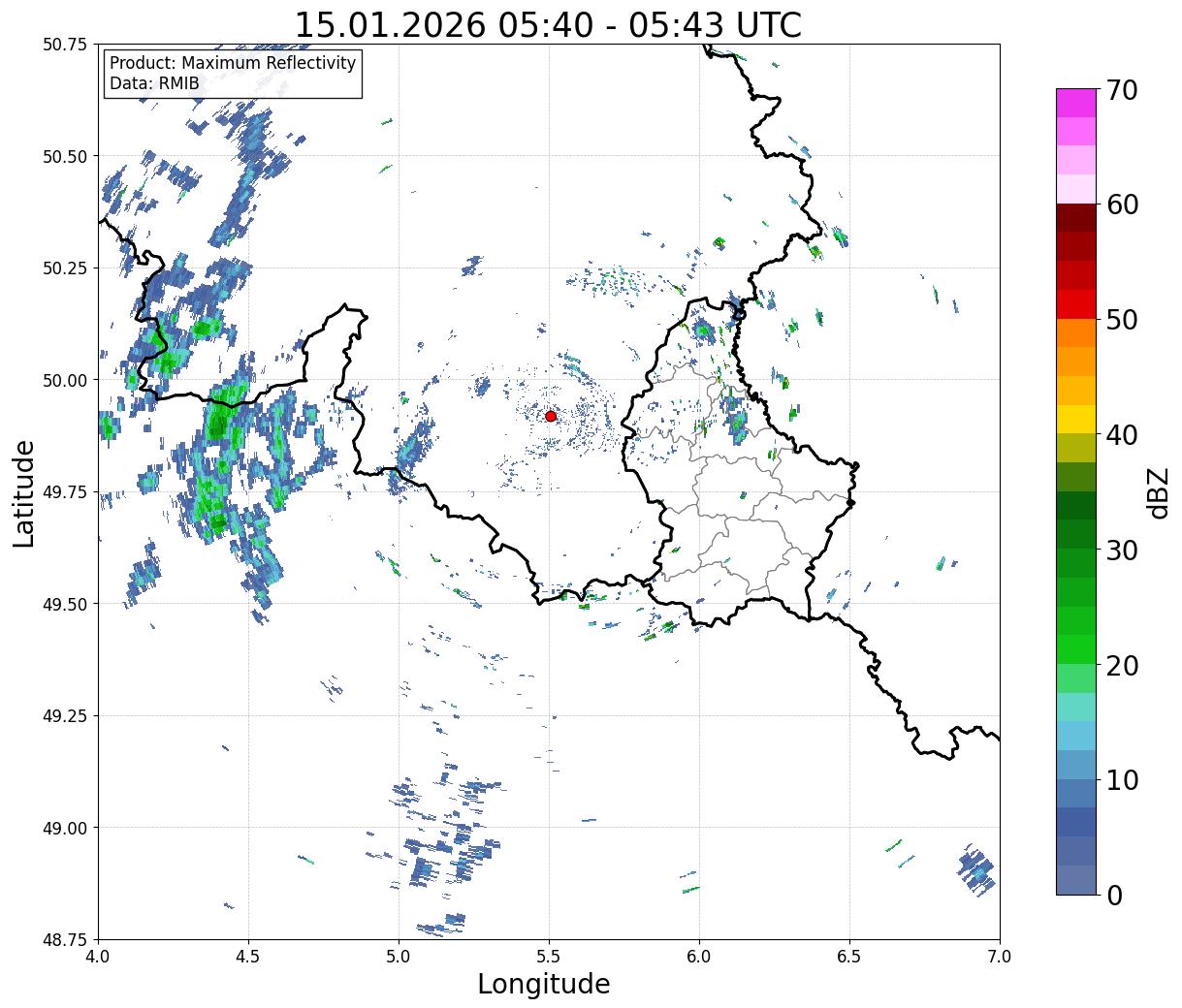
Task: Click colorbar tick label 60
Action: pyautogui.click(x=1121, y=205)
